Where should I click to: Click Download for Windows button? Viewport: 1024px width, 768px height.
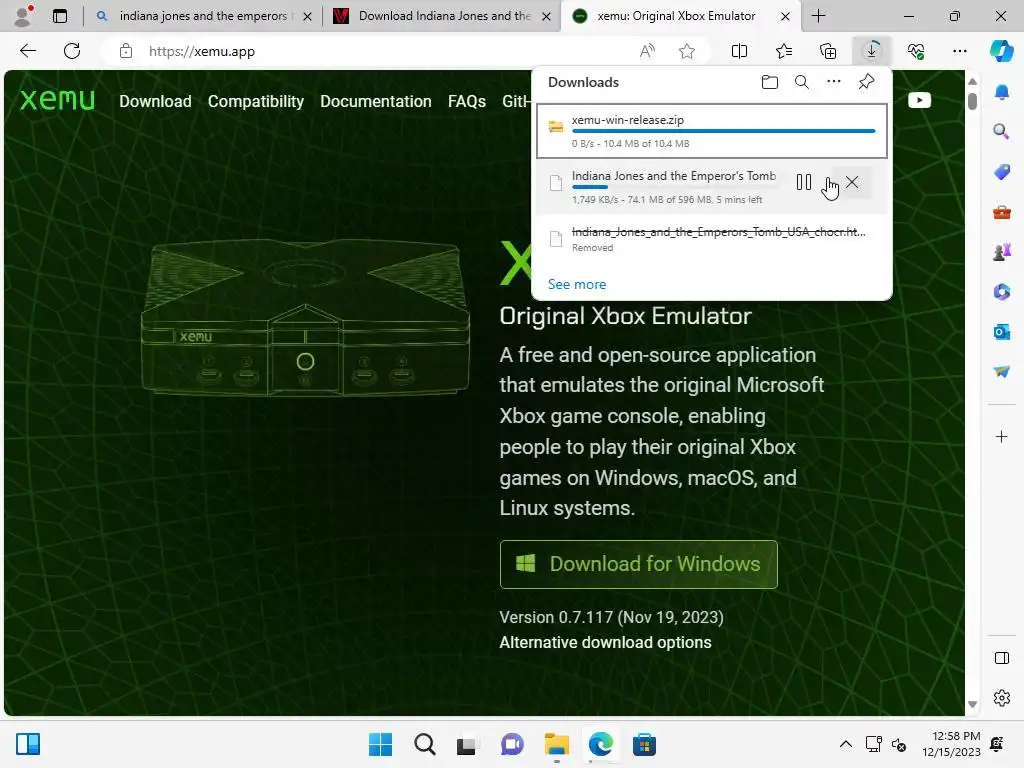click(x=639, y=564)
